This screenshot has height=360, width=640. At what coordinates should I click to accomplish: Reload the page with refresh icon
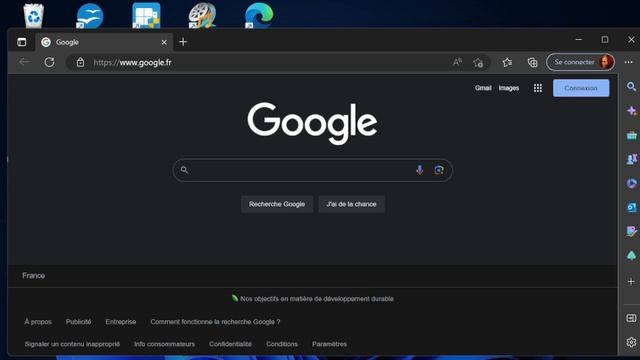tap(49, 62)
